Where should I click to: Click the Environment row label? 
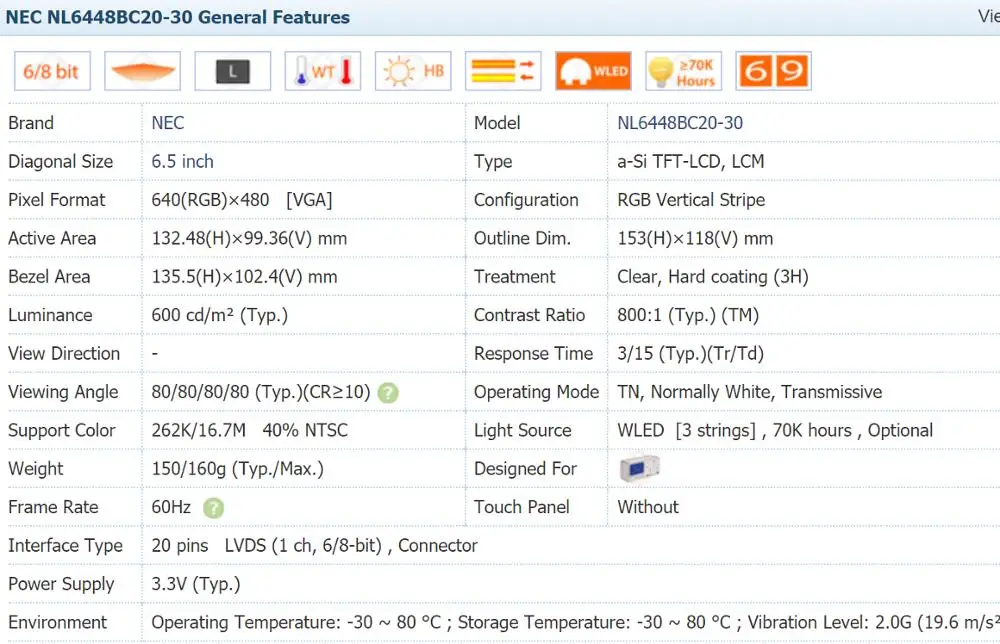point(57,622)
